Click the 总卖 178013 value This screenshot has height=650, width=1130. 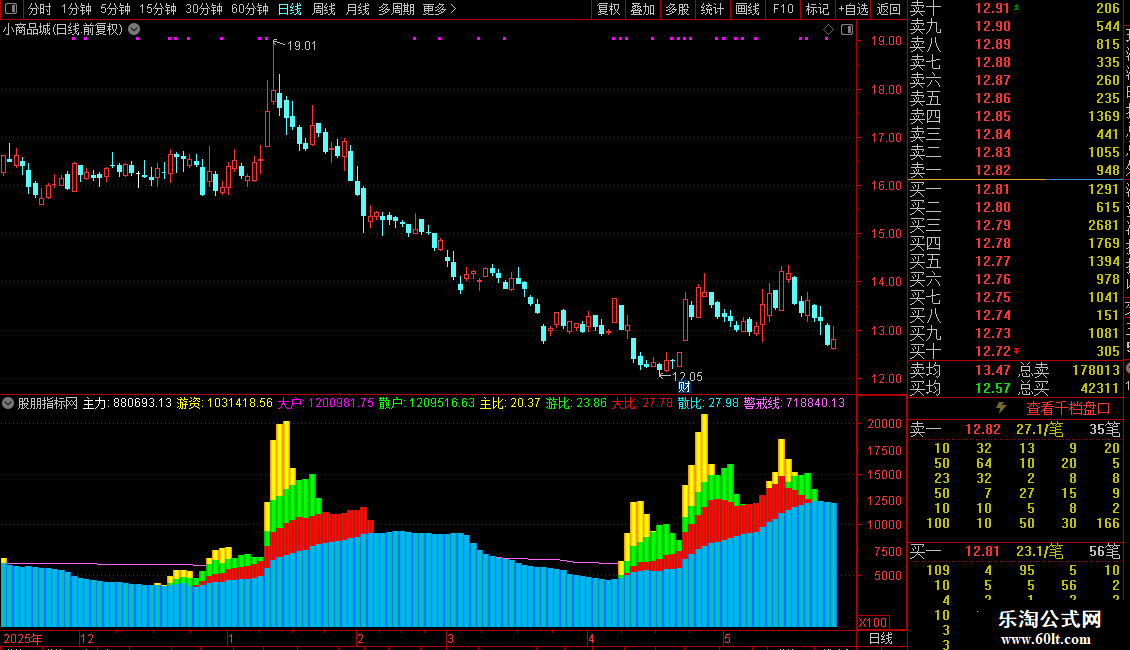coord(1095,370)
